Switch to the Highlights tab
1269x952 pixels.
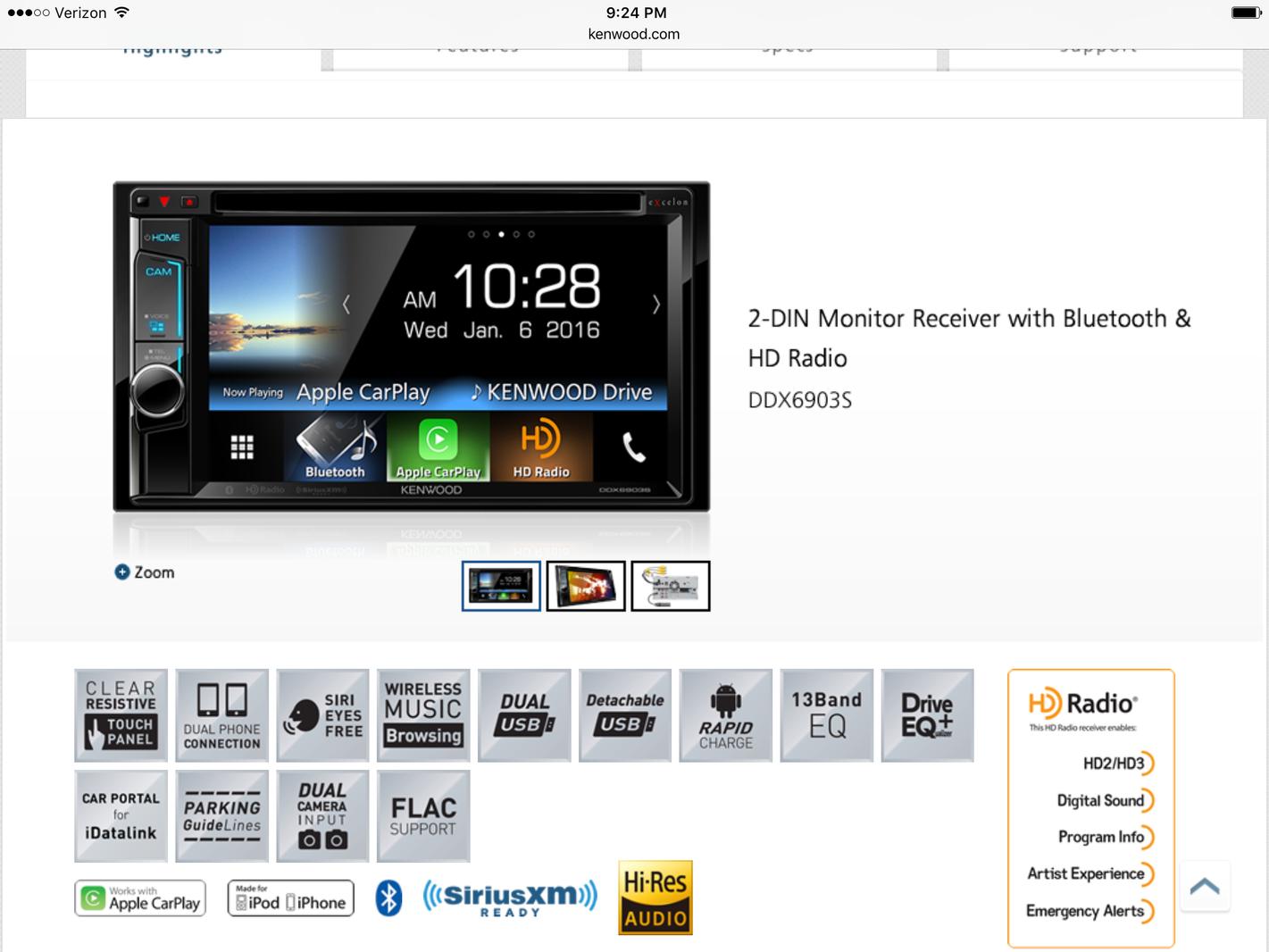172,54
